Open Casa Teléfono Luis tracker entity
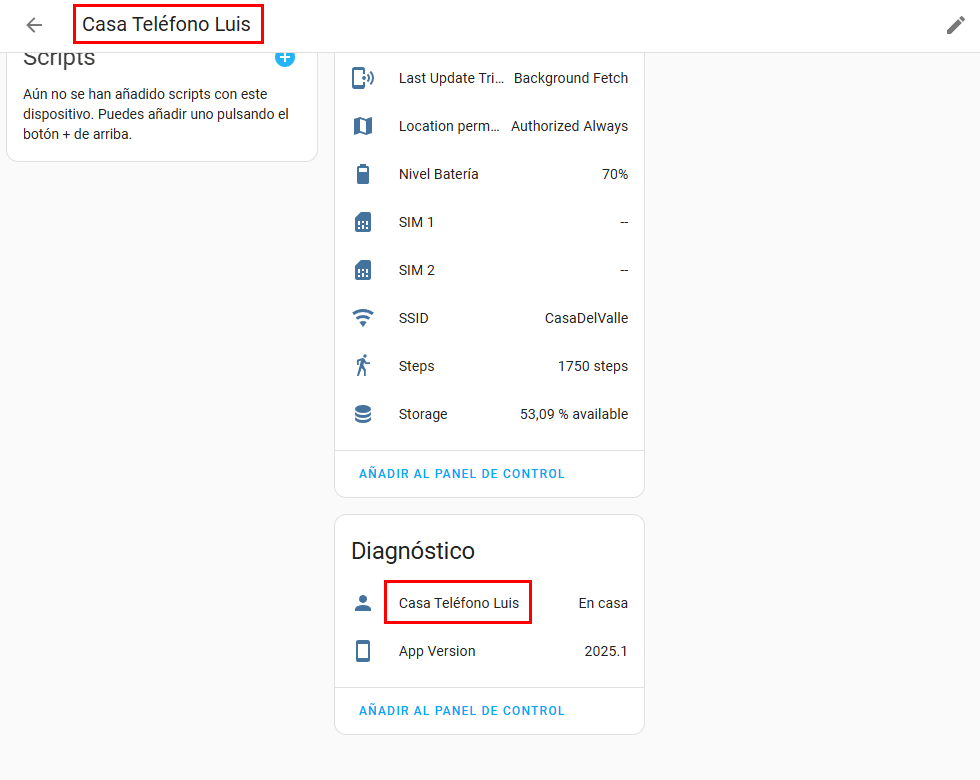 point(459,603)
